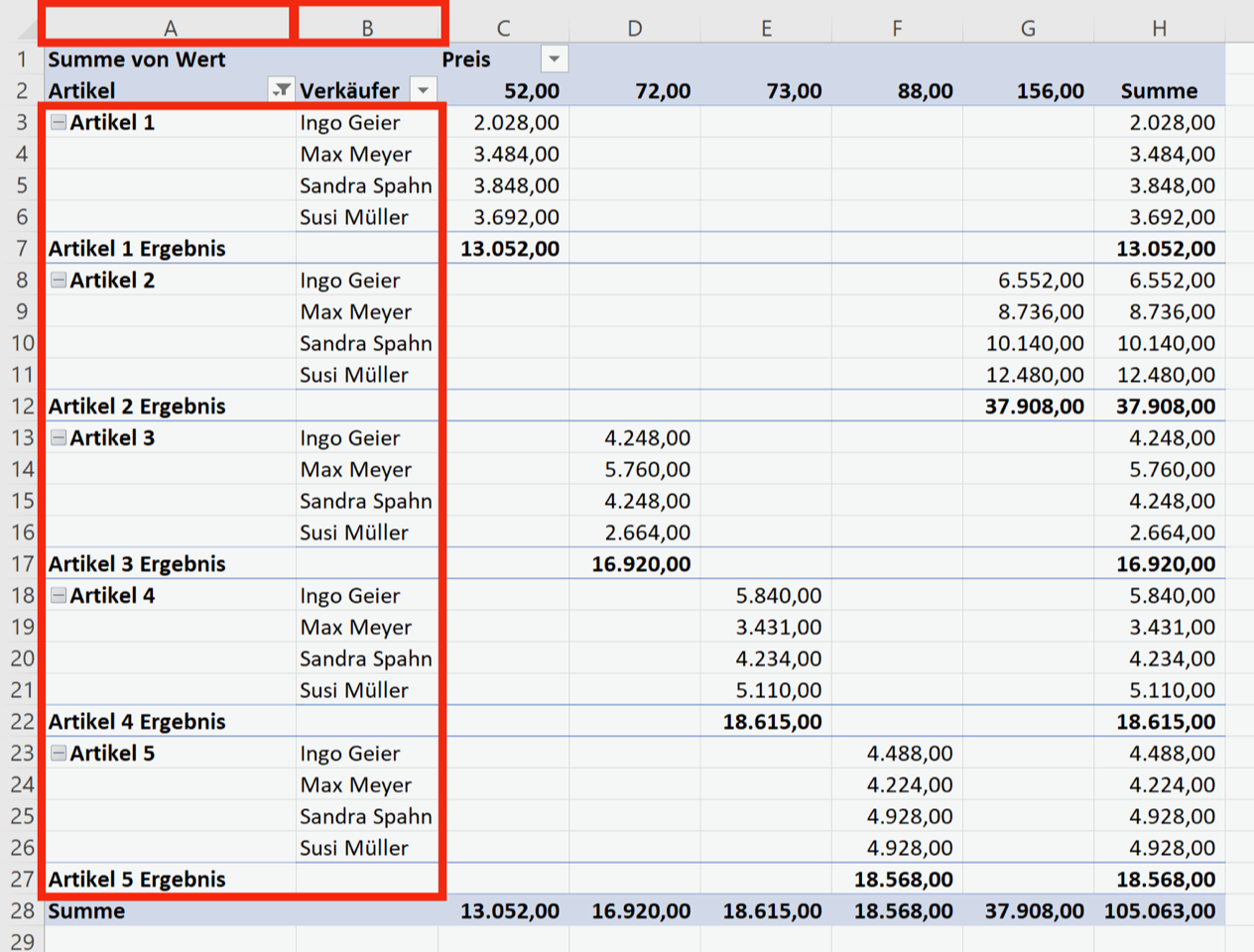Open the Artikel filter dropdown
The image size is (1254, 952).
(282, 90)
